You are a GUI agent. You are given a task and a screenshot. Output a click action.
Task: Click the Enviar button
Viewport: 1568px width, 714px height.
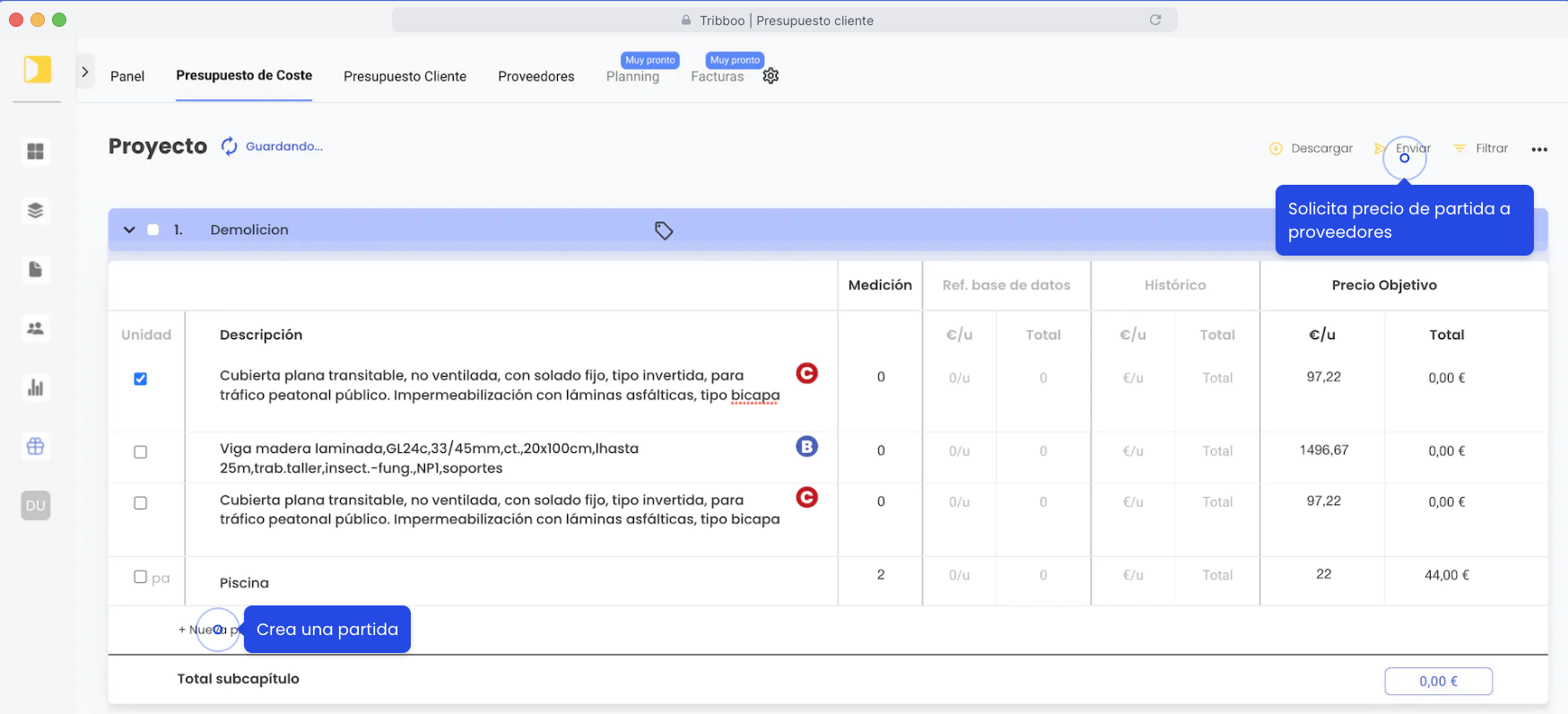point(1403,149)
